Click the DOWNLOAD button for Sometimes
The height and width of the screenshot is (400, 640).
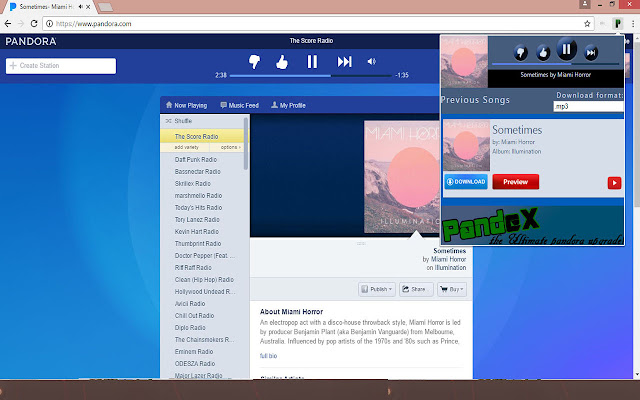(x=466, y=182)
